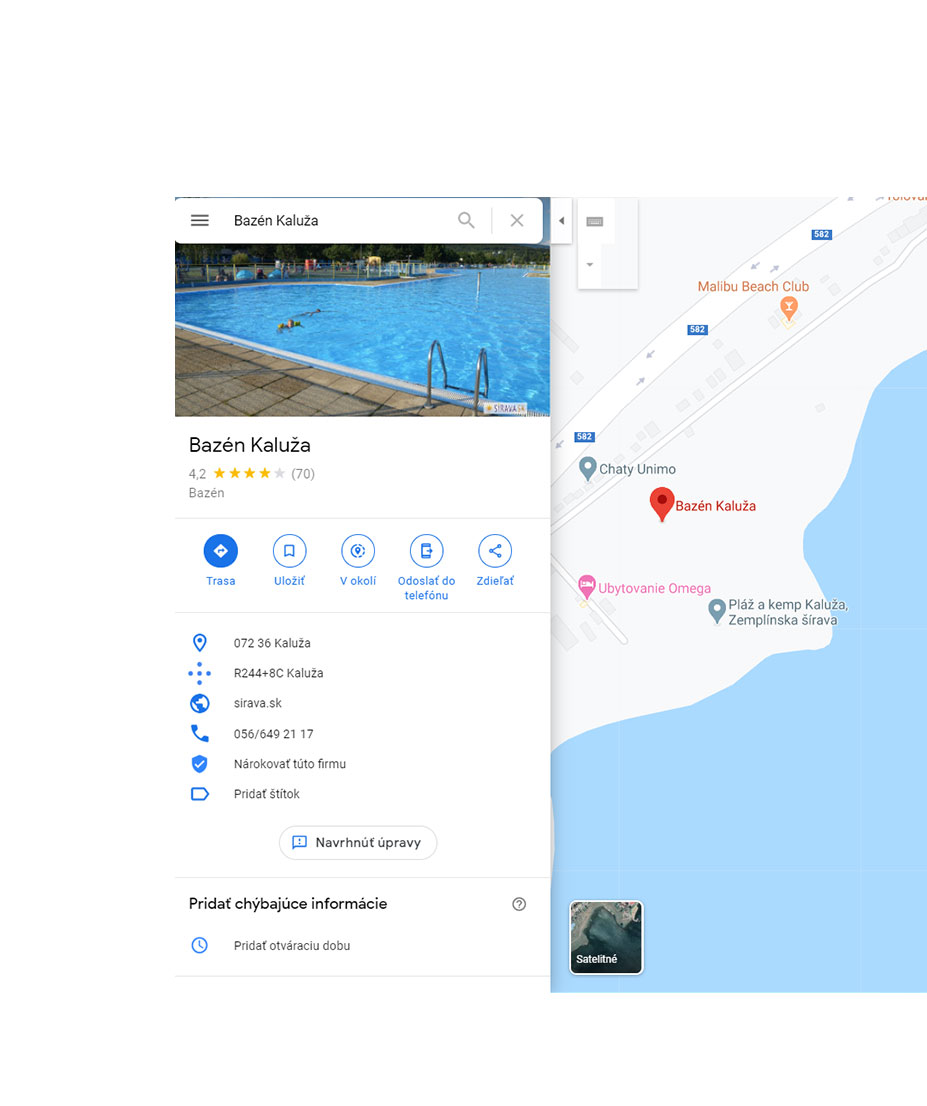Viewport: 927px width, 1106px height.
Task: Click the Bazén category text under rating
Action: [x=207, y=493]
